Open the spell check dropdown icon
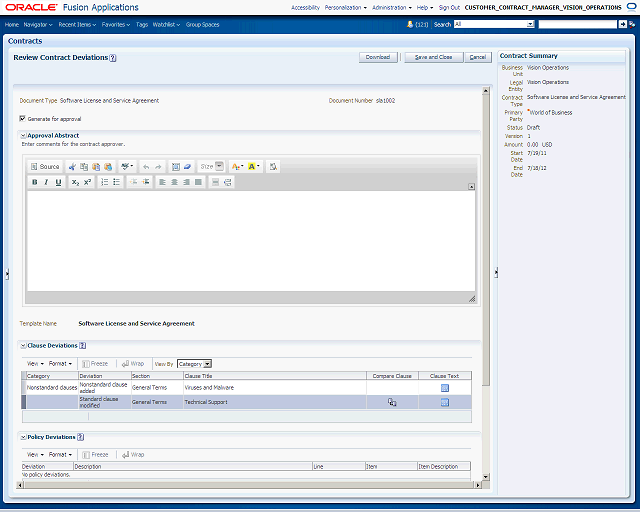 pyautogui.click(x=127, y=167)
